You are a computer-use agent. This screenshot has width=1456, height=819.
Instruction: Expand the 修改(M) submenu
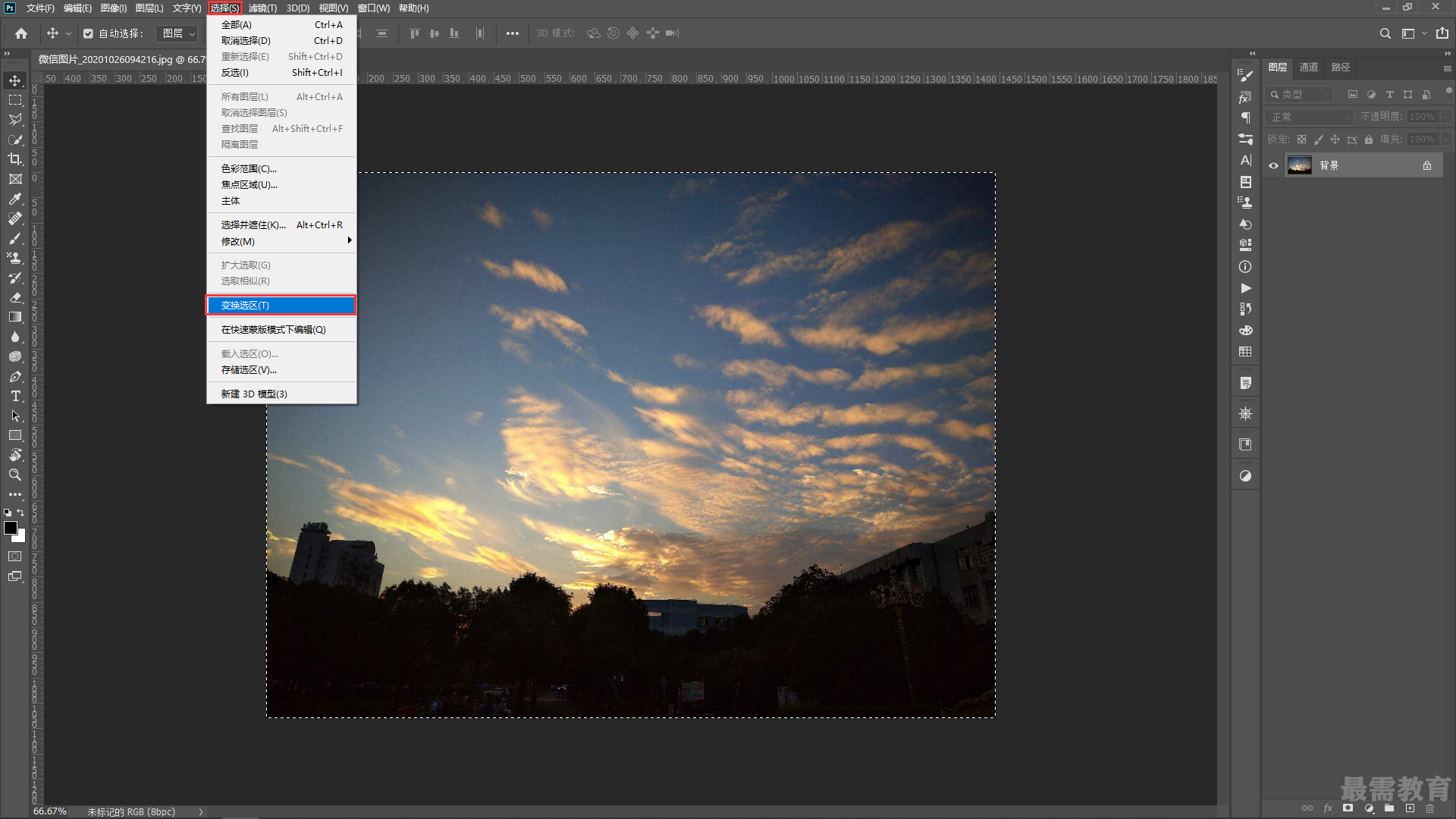point(281,241)
